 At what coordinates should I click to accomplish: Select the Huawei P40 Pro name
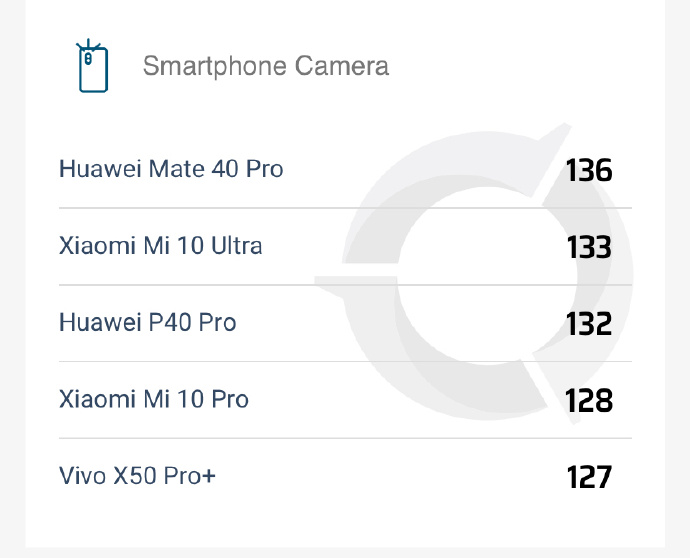pyautogui.click(x=147, y=322)
